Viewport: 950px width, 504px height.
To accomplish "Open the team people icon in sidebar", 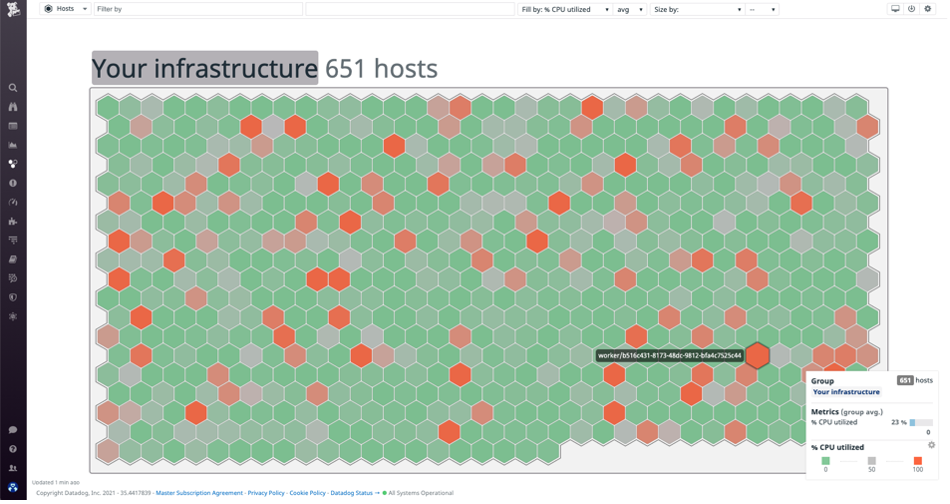I will tap(13, 468).
